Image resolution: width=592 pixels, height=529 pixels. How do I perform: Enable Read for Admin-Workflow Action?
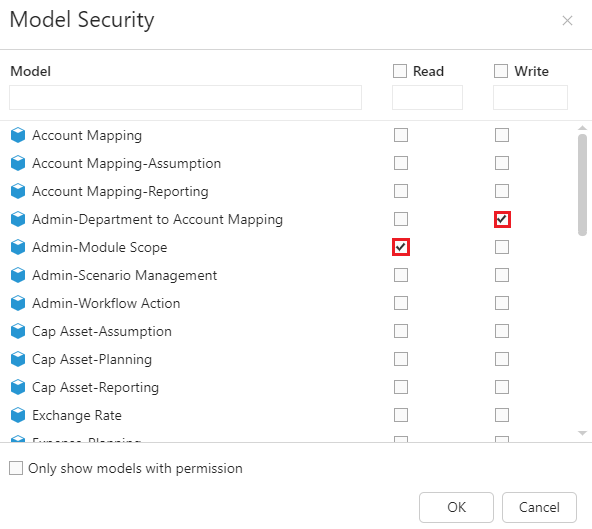point(401,303)
